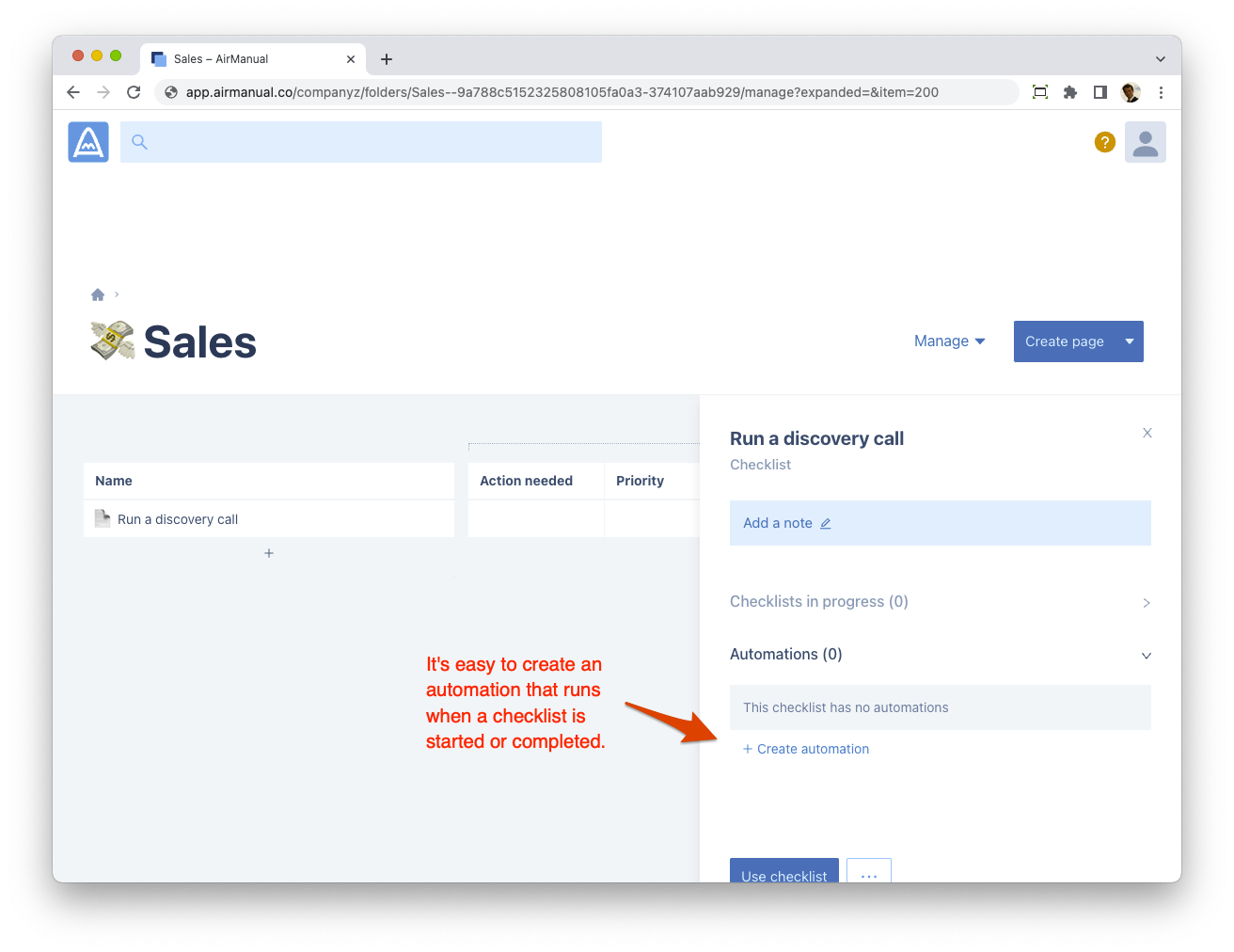Viewport: 1234px width, 952px height.
Task: Select the Sales – AirManual browser tab
Action: [x=254, y=59]
